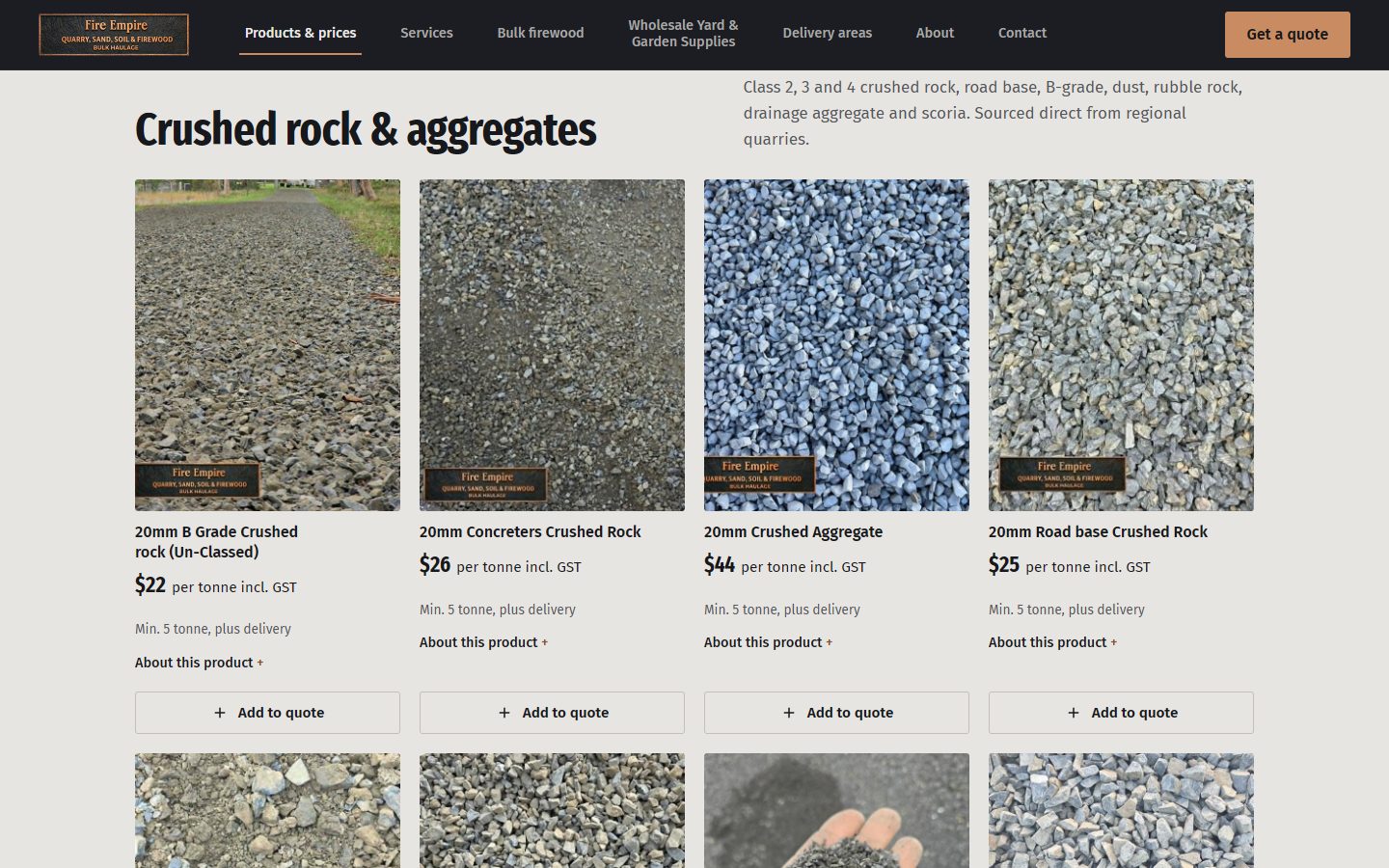
Task: View the Delivery areas page
Action: pyautogui.click(x=827, y=33)
